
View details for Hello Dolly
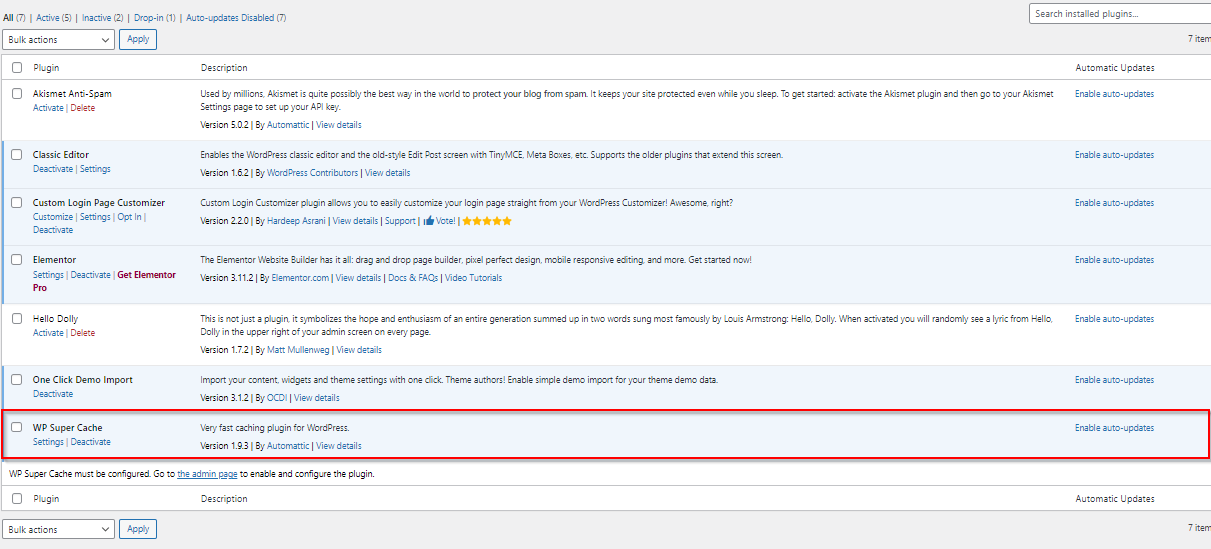[x=360, y=350]
